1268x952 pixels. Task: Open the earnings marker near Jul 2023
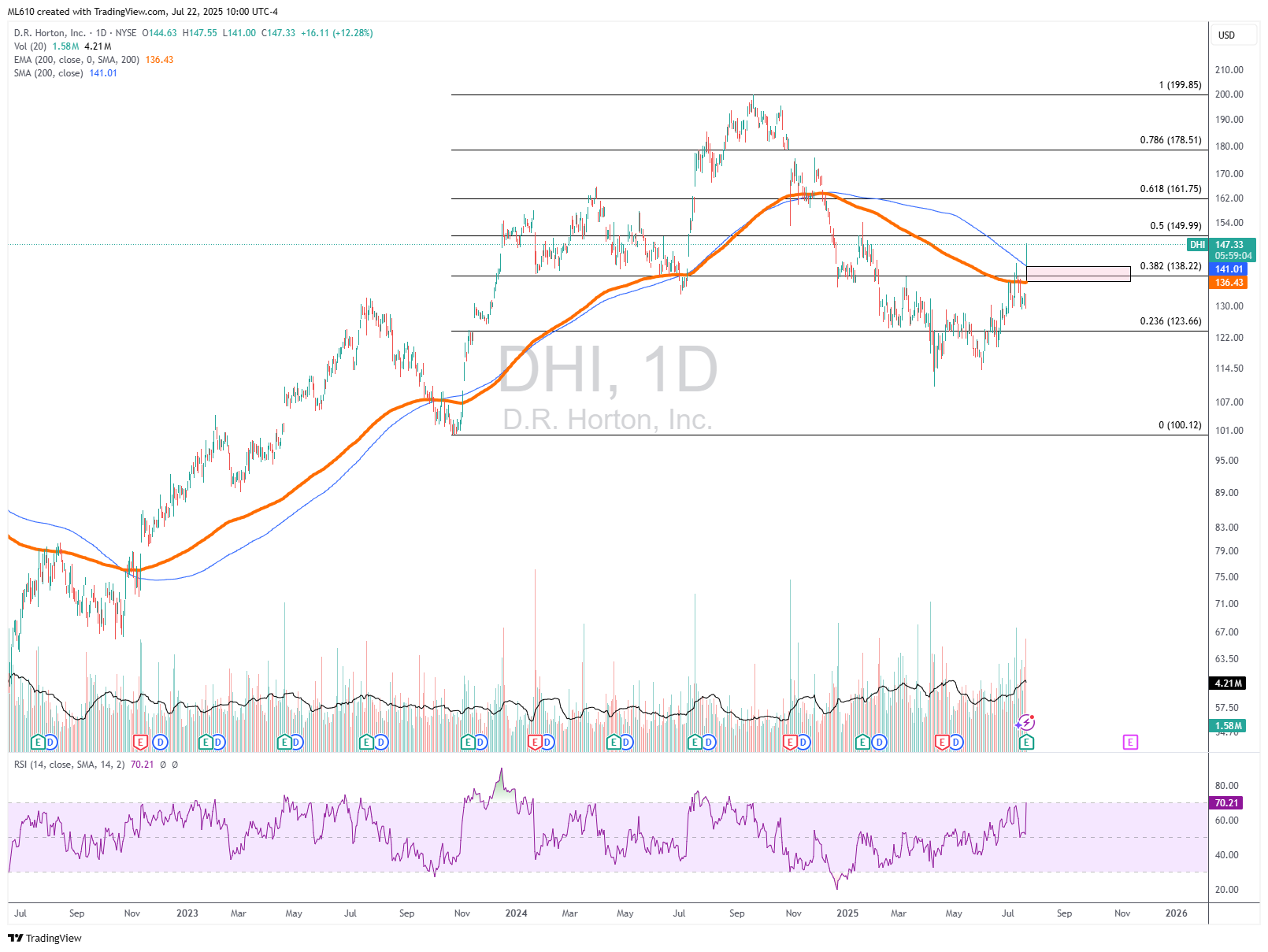click(x=366, y=742)
